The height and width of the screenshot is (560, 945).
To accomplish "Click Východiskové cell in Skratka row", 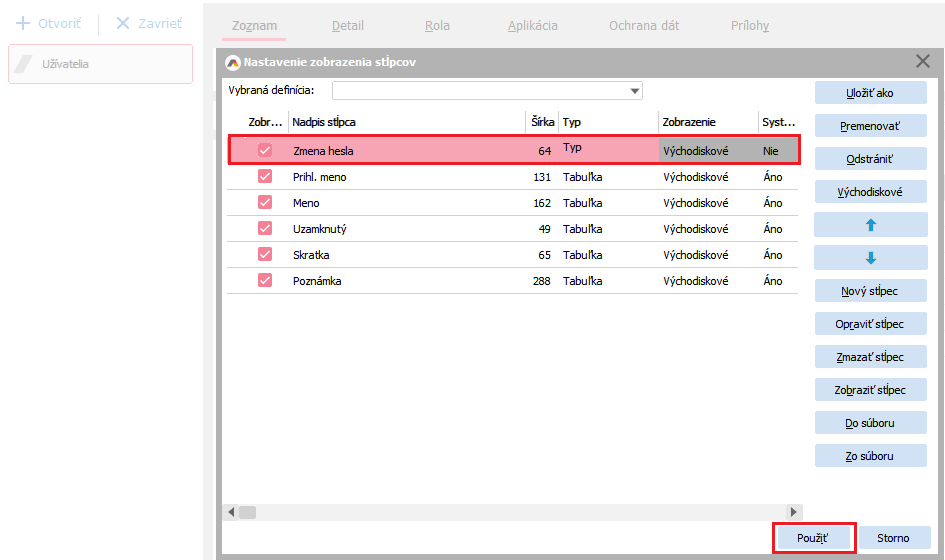I will (695, 255).
